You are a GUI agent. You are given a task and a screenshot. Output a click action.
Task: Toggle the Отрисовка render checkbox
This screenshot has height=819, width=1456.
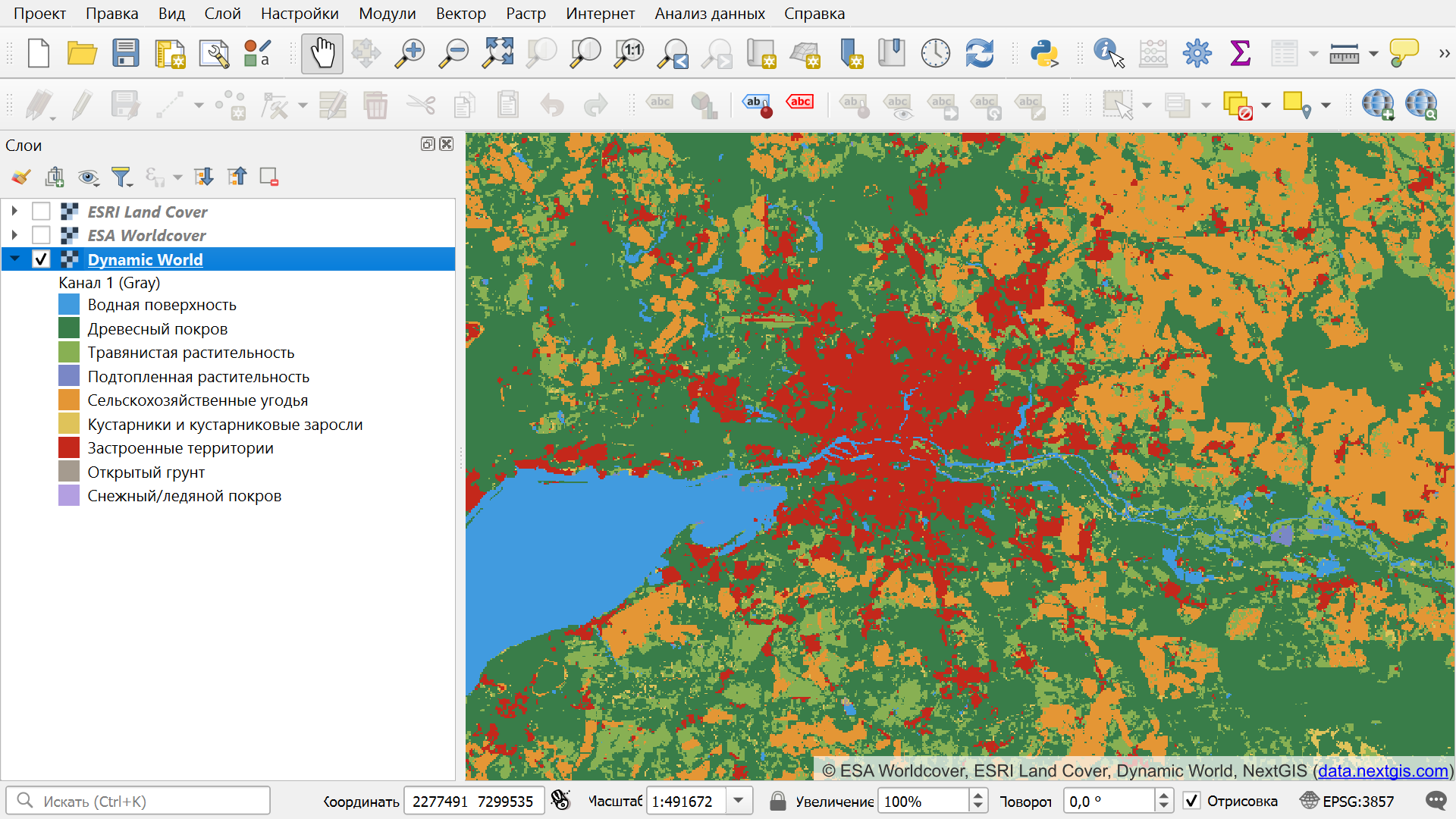(x=1192, y=801)
